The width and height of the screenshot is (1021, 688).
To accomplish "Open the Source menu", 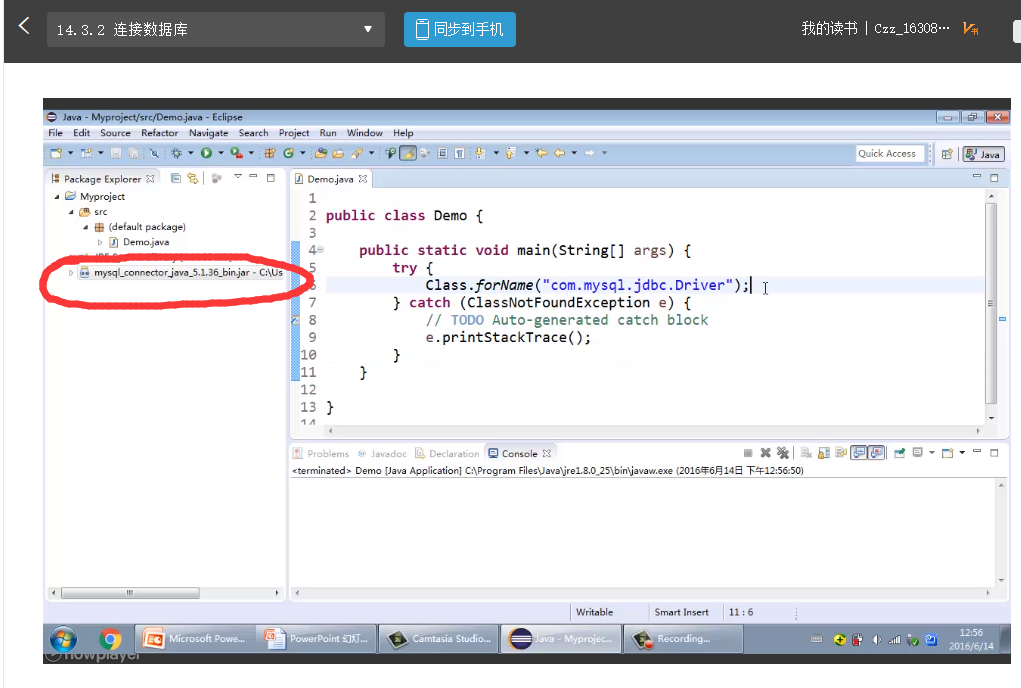I will tap(115, 133).
